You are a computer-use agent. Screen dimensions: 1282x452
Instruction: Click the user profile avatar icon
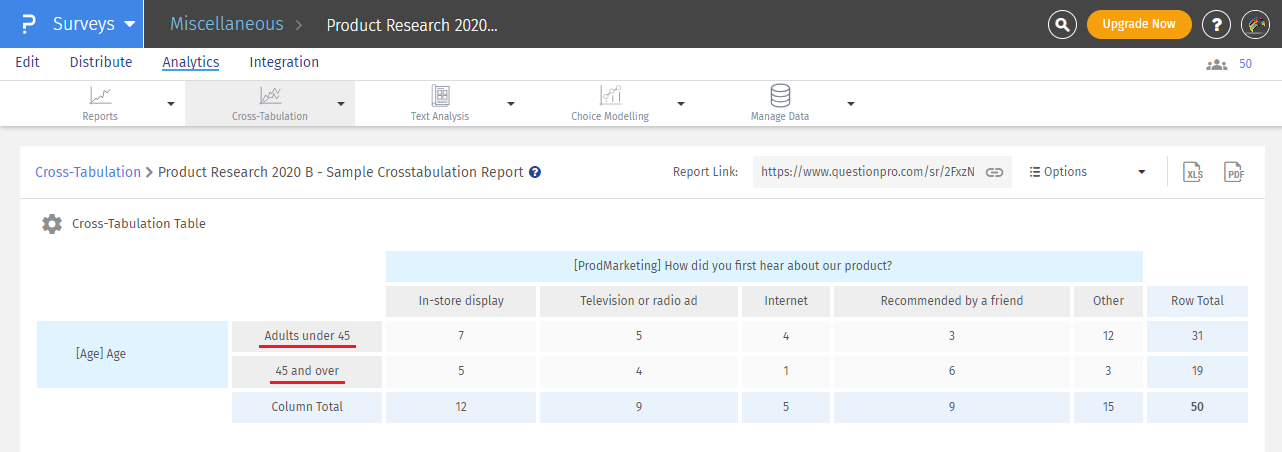tap(1255, 24)
